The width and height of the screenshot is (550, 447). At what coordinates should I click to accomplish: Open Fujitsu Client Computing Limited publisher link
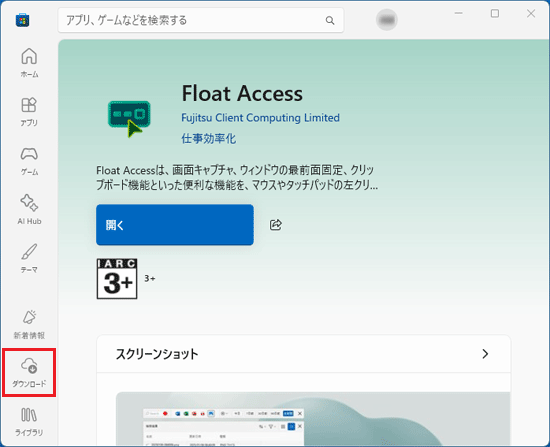click(260, 118)
